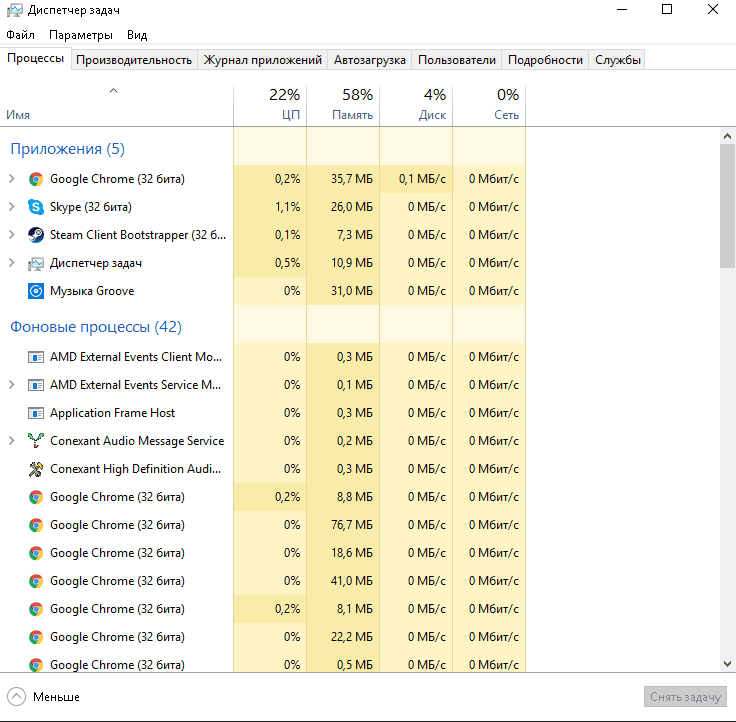Go to the Подробности tab
736x722 pixels.
[x=545, y=60]
